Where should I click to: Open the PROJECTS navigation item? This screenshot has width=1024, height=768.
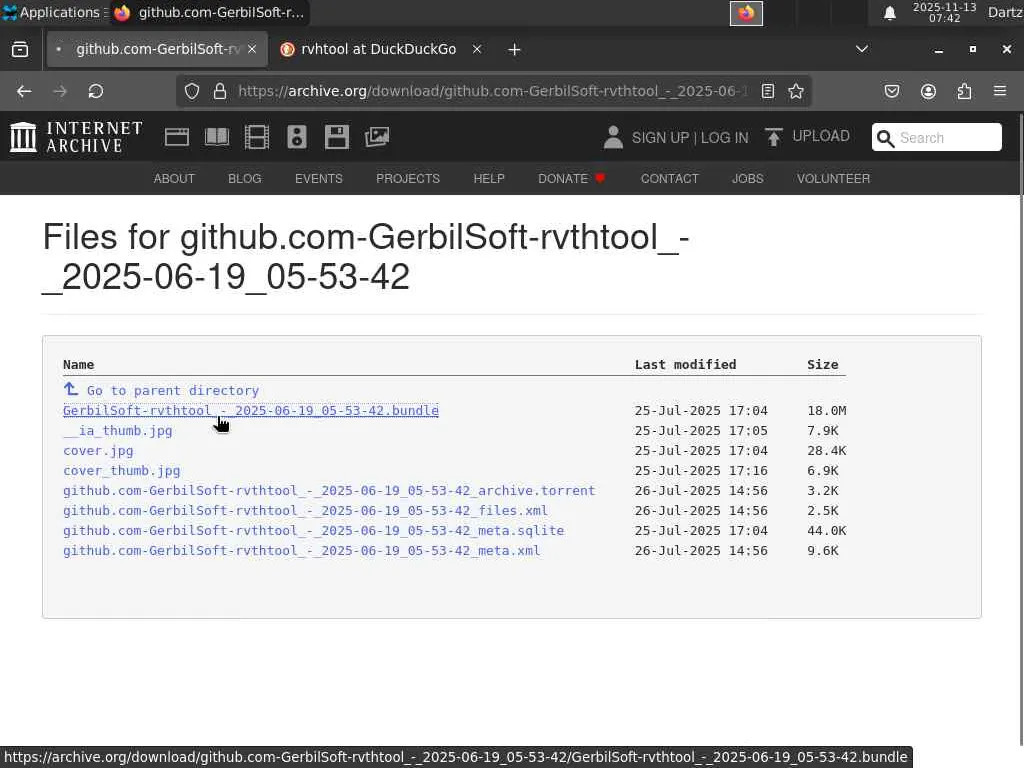point(408,178)
